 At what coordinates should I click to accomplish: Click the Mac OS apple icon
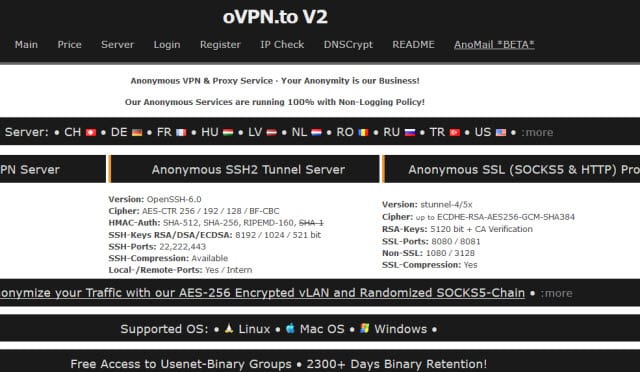pos(290,328)
